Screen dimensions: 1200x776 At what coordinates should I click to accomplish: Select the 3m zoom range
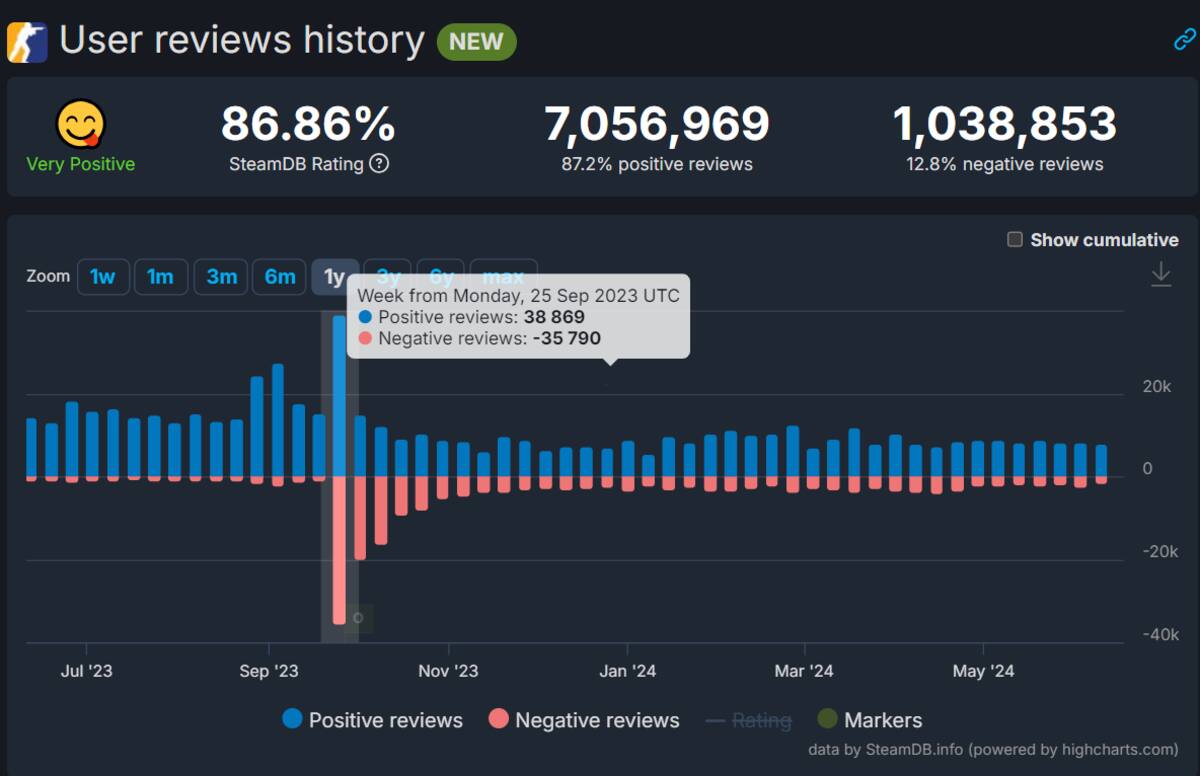pos(221,277)
